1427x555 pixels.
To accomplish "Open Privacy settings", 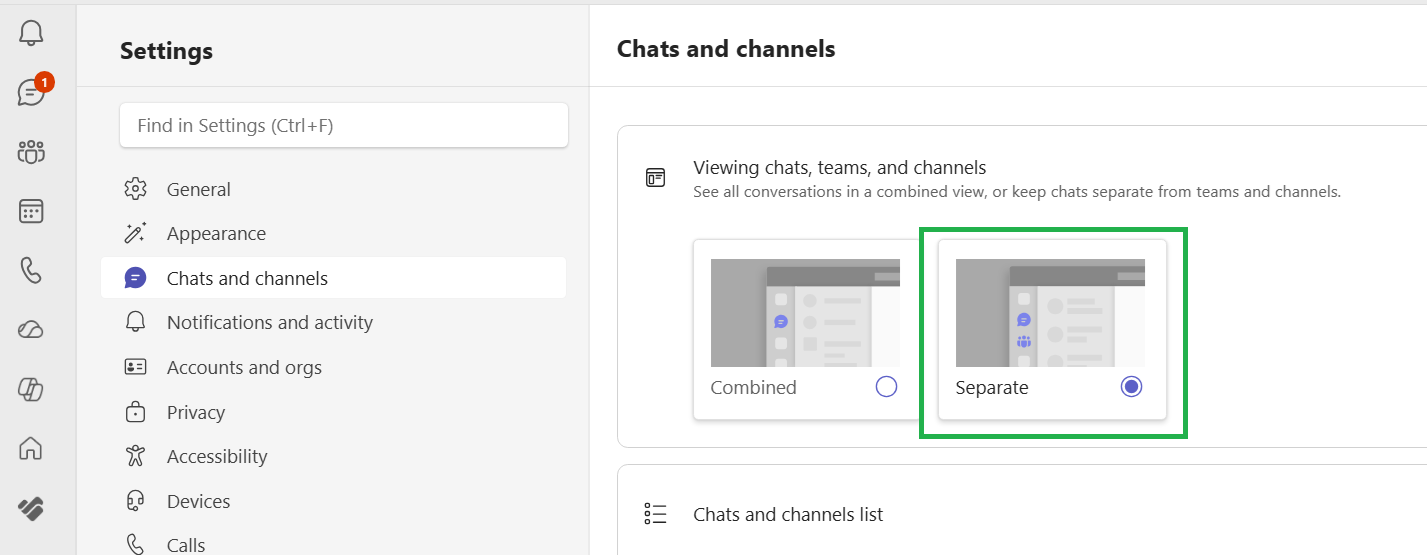I will pos(333,412).
